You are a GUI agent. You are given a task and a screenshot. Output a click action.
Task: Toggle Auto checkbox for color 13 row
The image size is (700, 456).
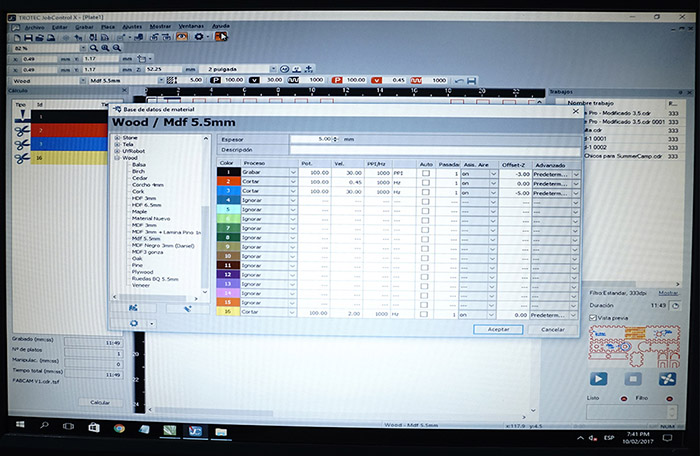point(425,286)
